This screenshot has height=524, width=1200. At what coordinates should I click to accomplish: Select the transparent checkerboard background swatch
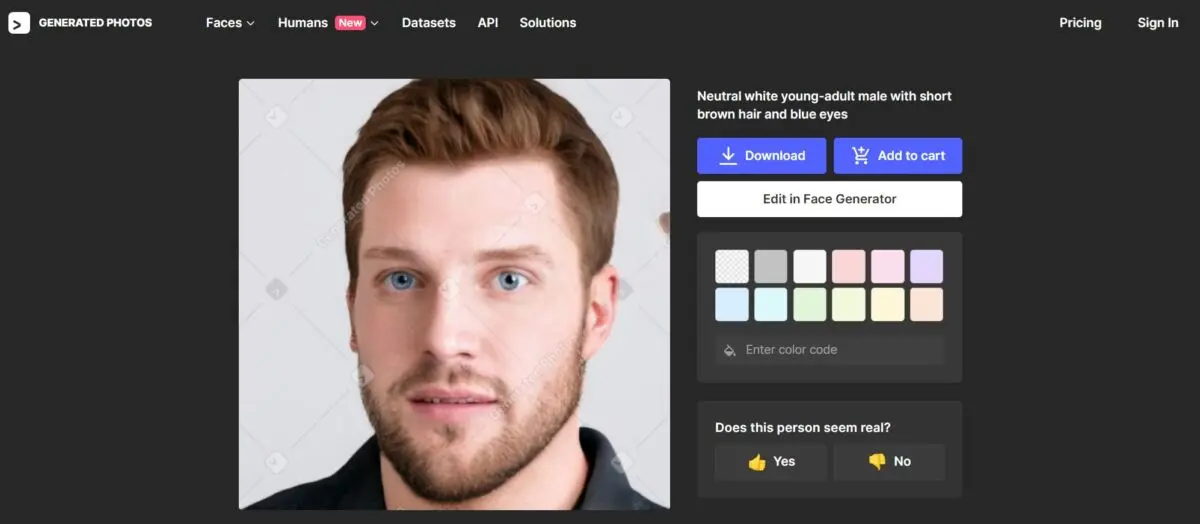click(x=732, y=267)
